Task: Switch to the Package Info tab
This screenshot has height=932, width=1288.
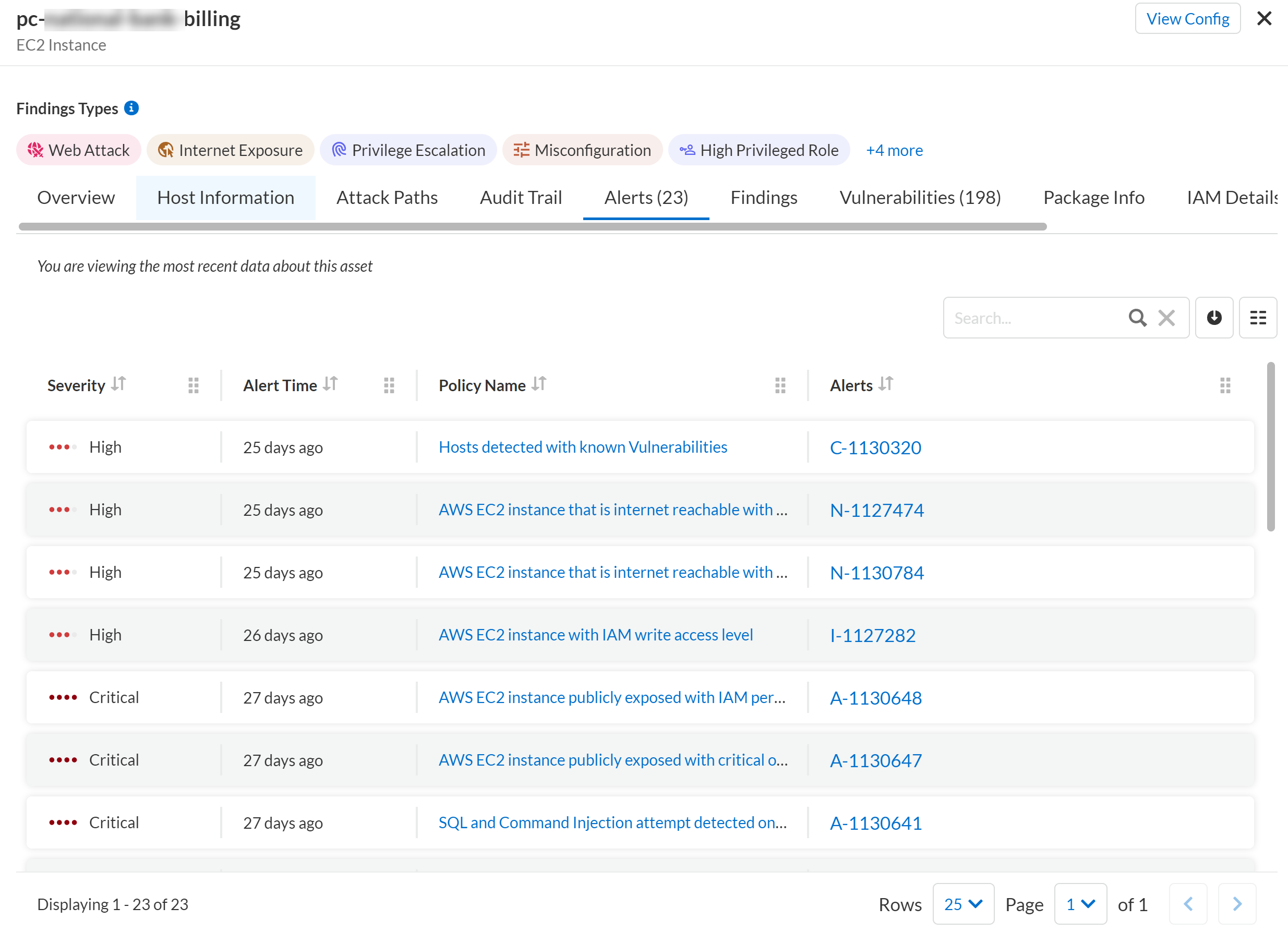Action: tap(1094, 198)
